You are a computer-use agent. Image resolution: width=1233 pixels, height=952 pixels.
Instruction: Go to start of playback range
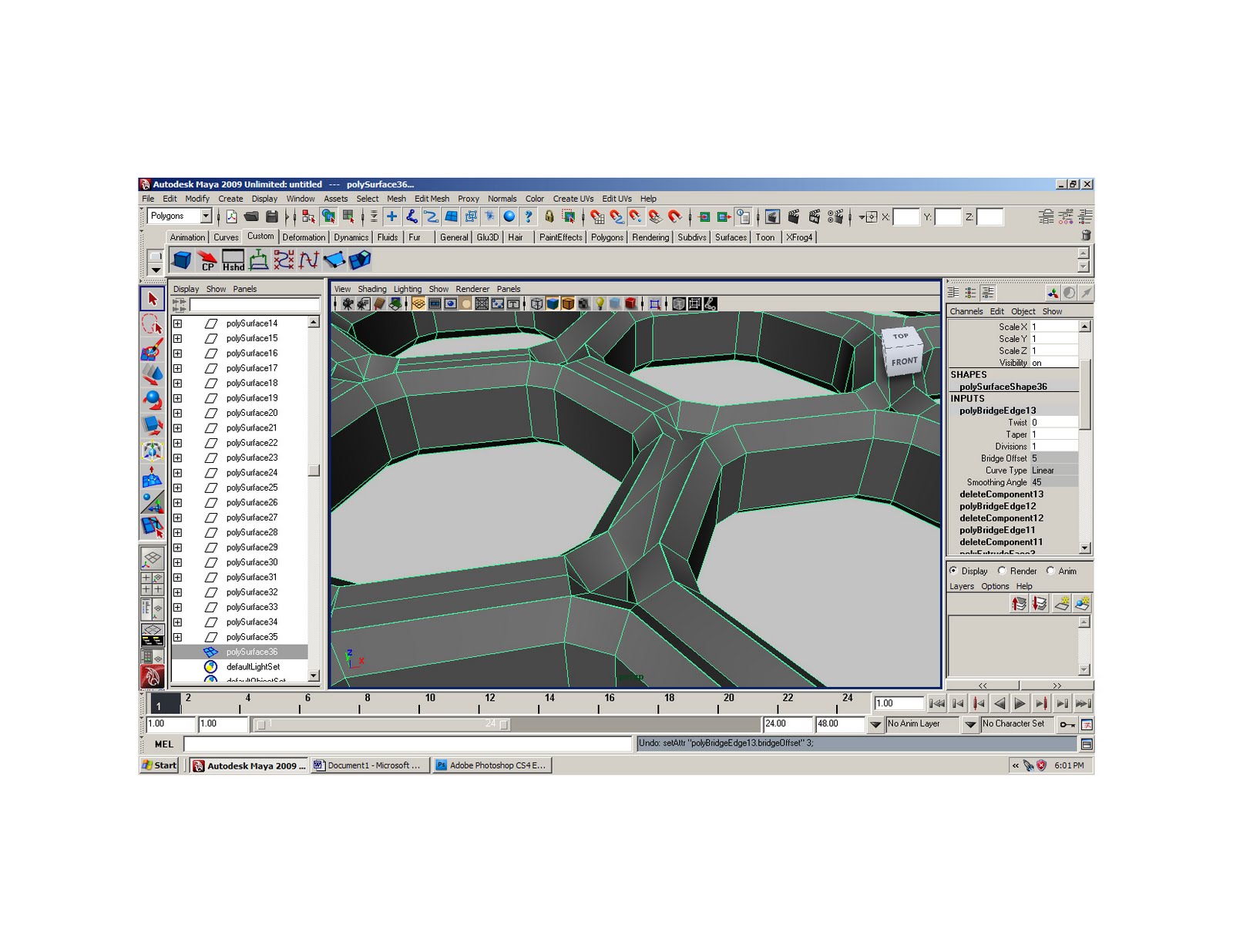point(936,703)
